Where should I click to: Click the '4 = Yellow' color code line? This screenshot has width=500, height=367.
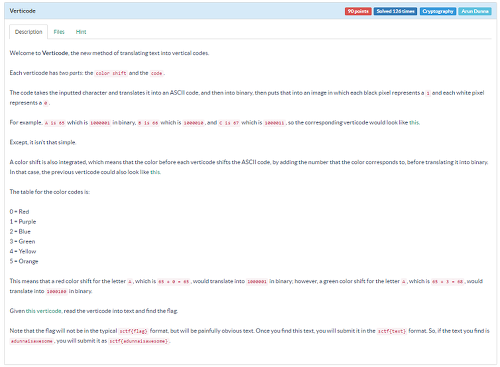click(x=23, y=251)
